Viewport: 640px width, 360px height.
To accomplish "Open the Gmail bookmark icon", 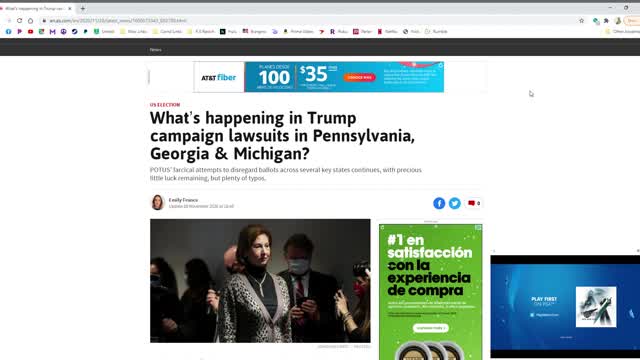I will coord(53,31).
